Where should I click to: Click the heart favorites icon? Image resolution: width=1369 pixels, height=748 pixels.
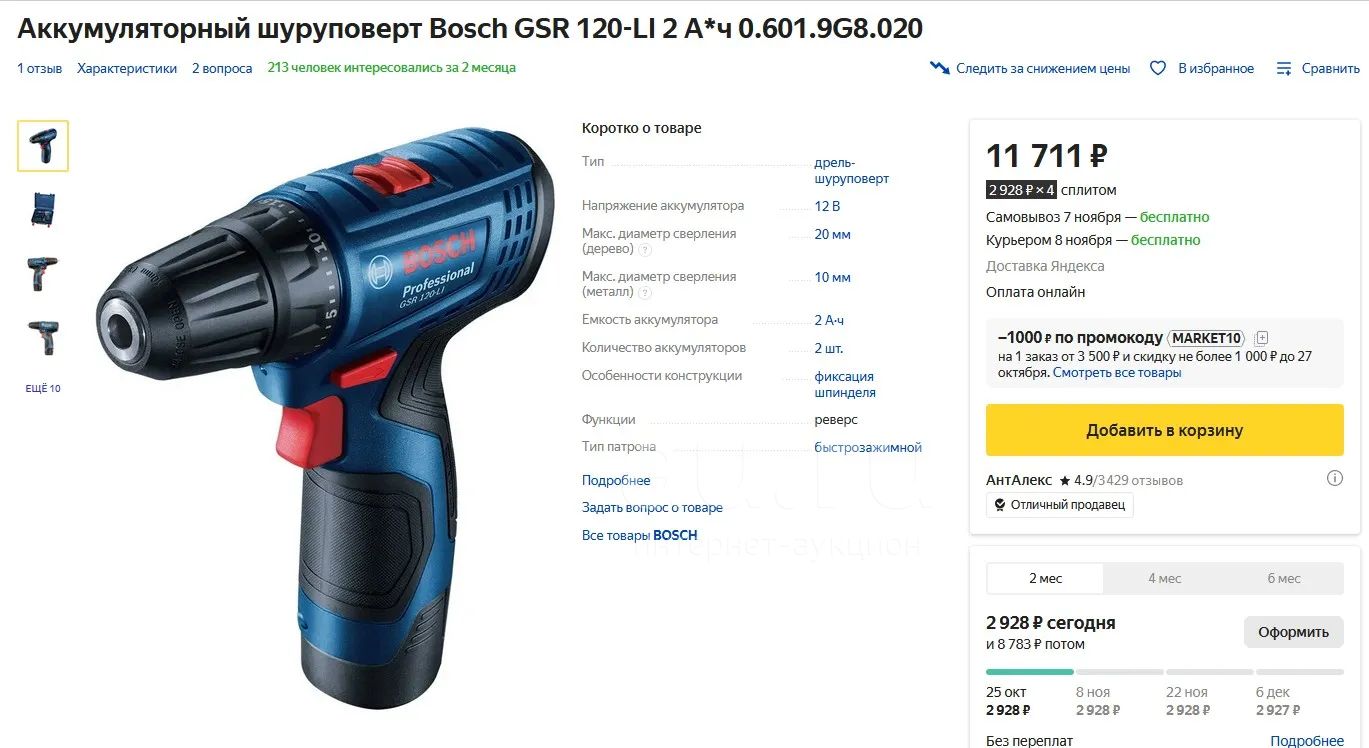[x=1158, y=68]
